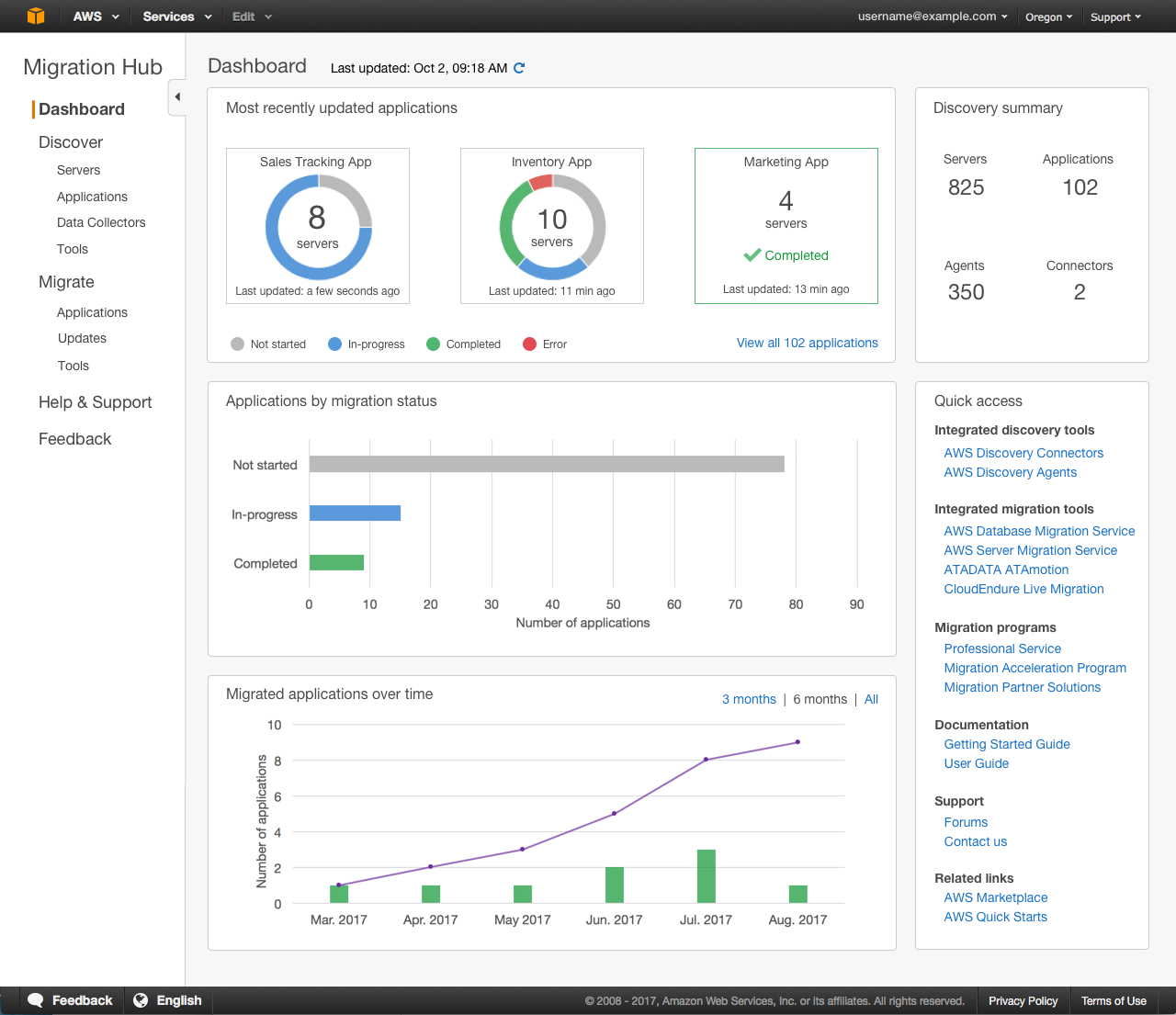The image size is (1176, 1015).
Task: Open Migration Acceleration Program link
Action: click(1035, 668)
